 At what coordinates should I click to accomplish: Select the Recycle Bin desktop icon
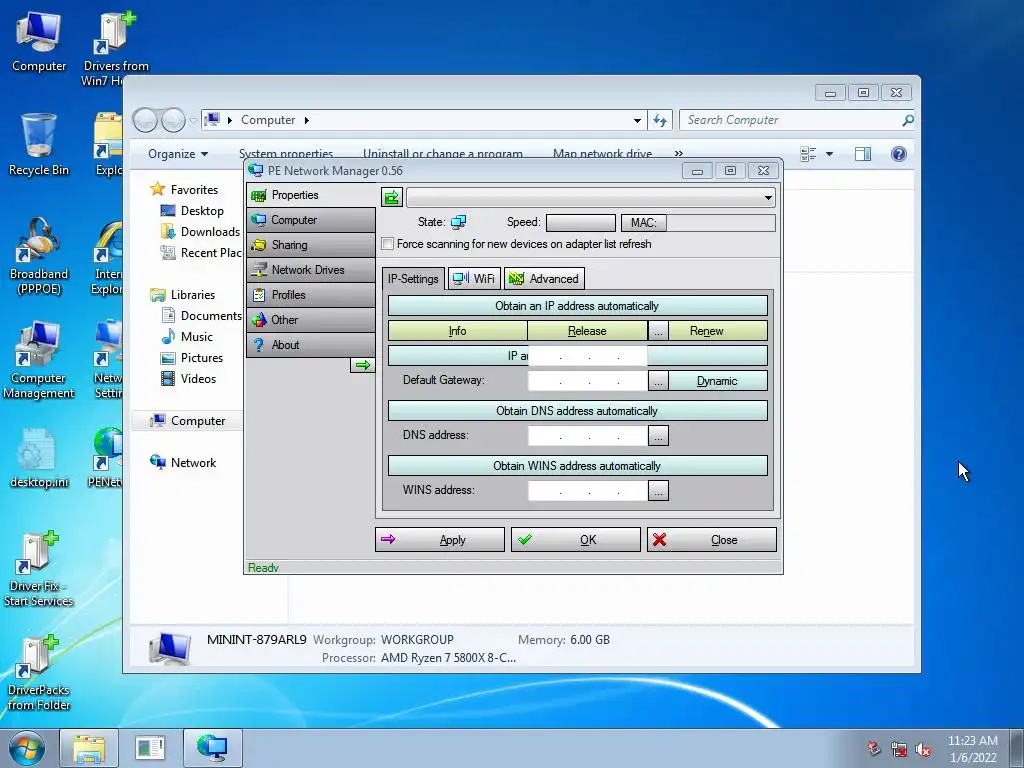pos(39,144)
